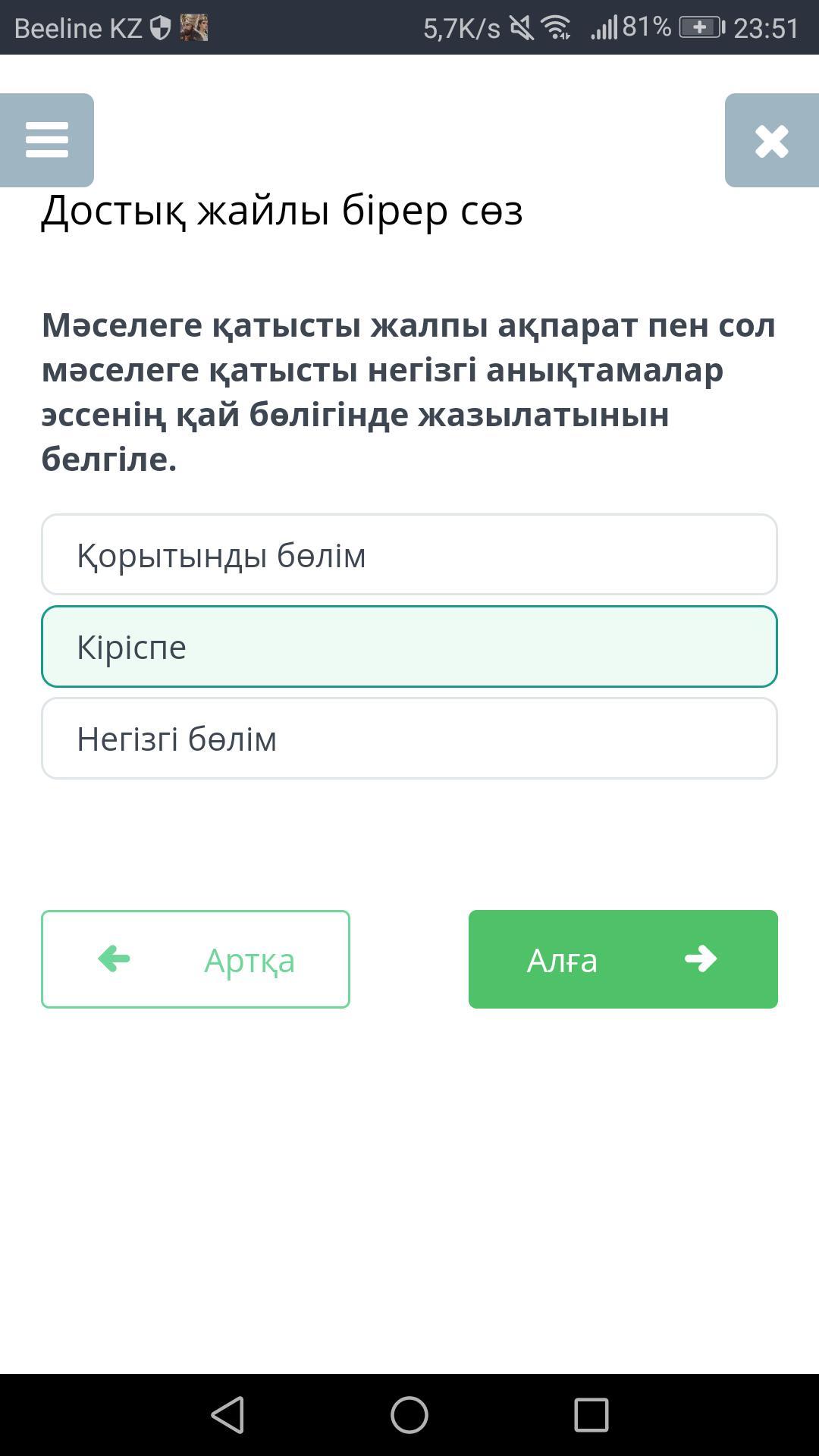Select the Қорытынды бөлім answer option
The image size is (819, 1456).
point(409,554)
